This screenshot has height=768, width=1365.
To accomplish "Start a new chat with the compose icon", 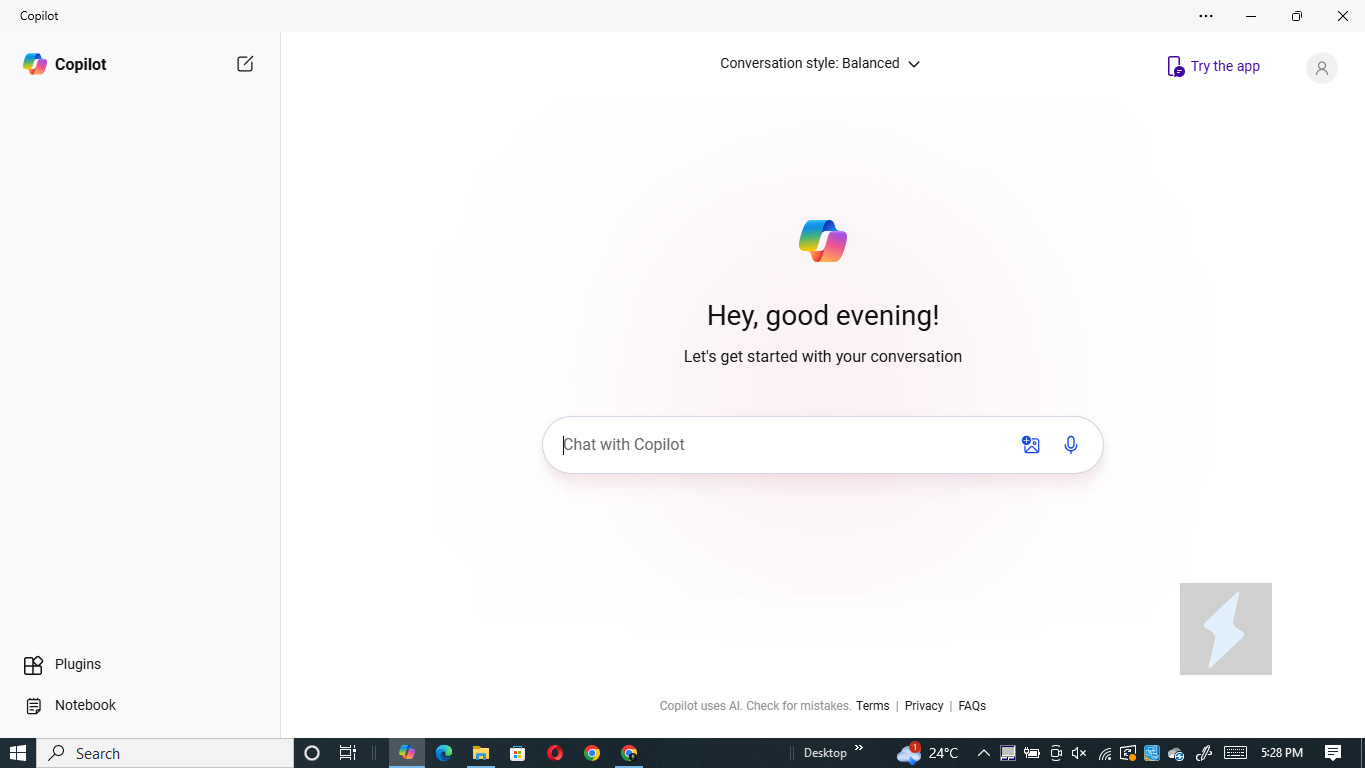I will [245, 64].
